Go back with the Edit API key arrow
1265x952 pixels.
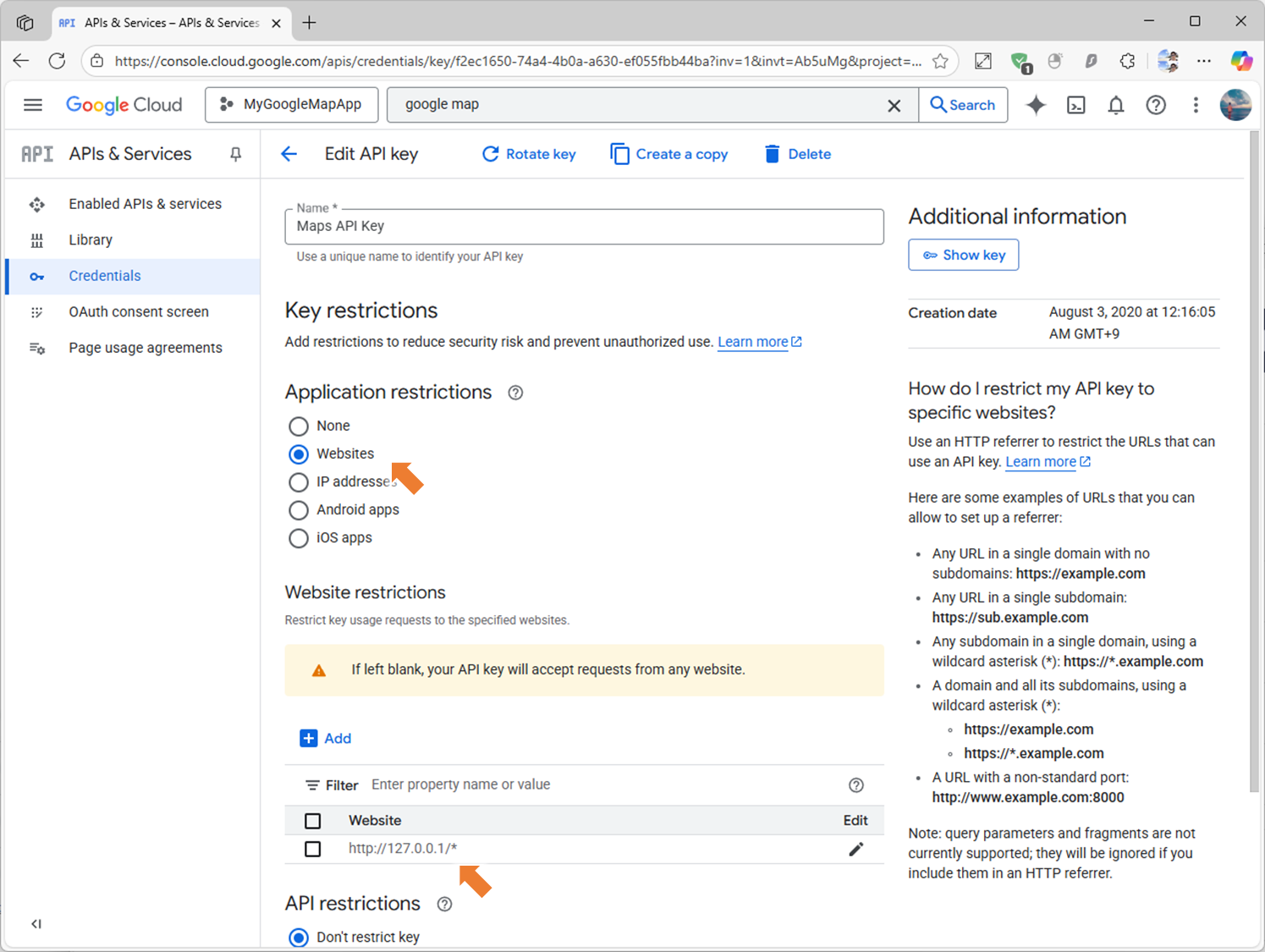pos(289,154)
